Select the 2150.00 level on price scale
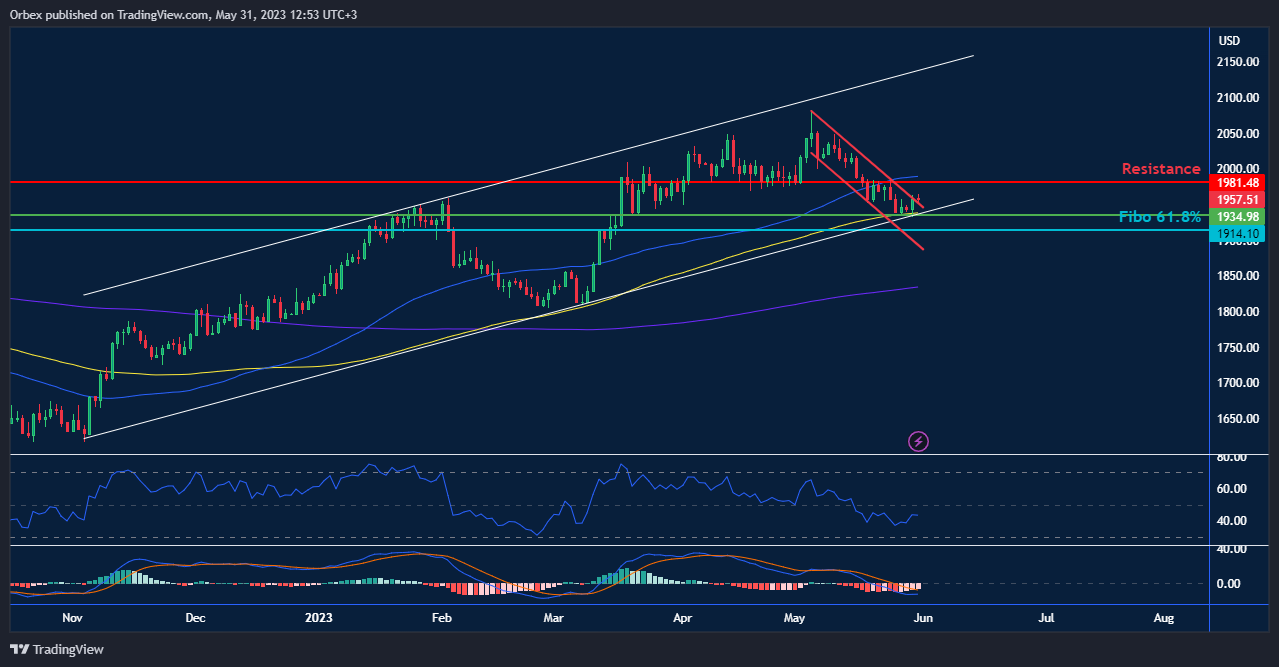 point(1238,62)
